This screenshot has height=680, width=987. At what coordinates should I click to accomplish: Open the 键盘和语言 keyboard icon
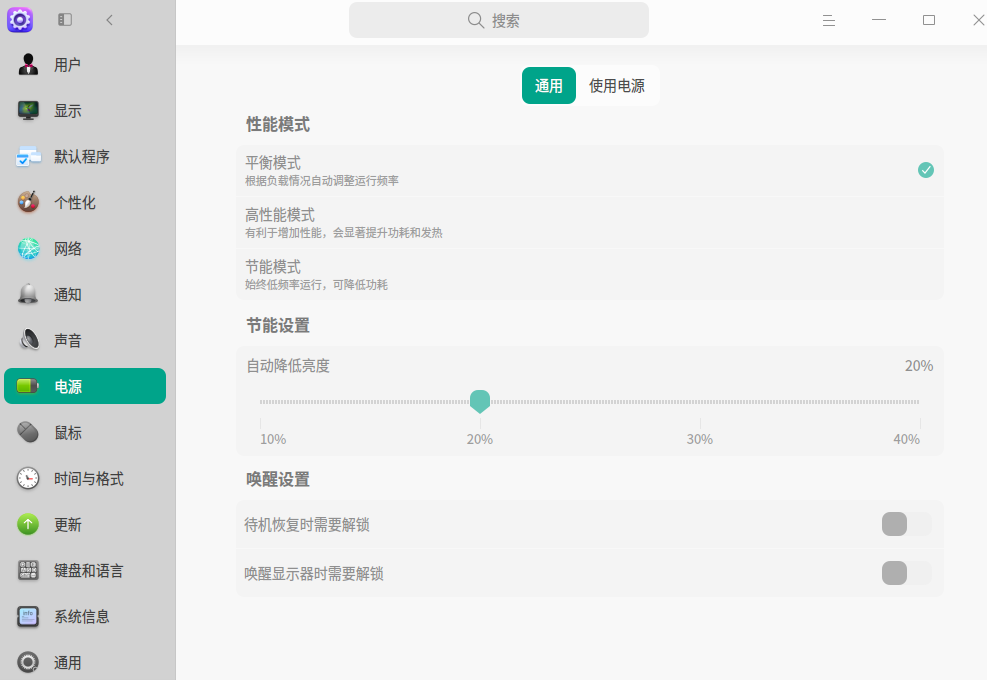[28, 570]
